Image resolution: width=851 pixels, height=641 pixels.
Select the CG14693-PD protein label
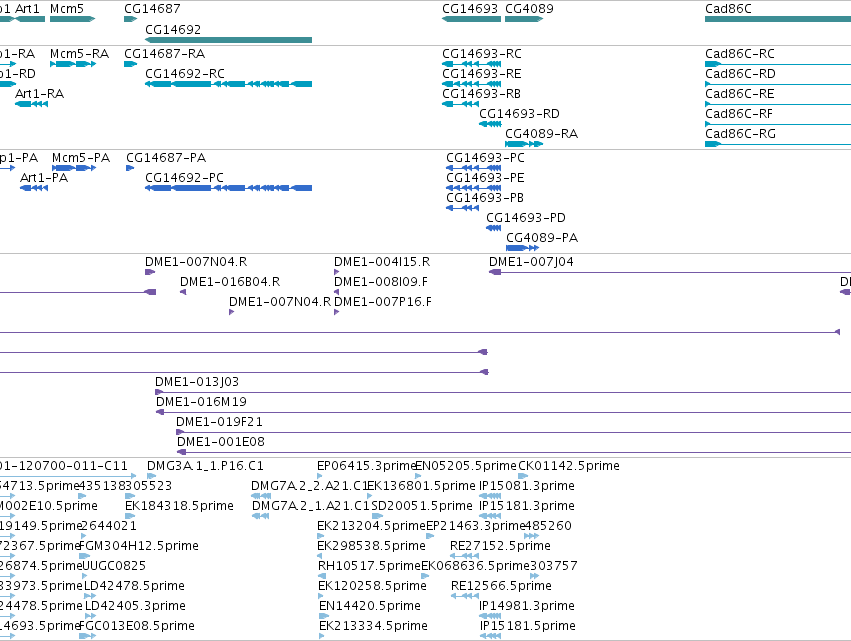[526, 218]
